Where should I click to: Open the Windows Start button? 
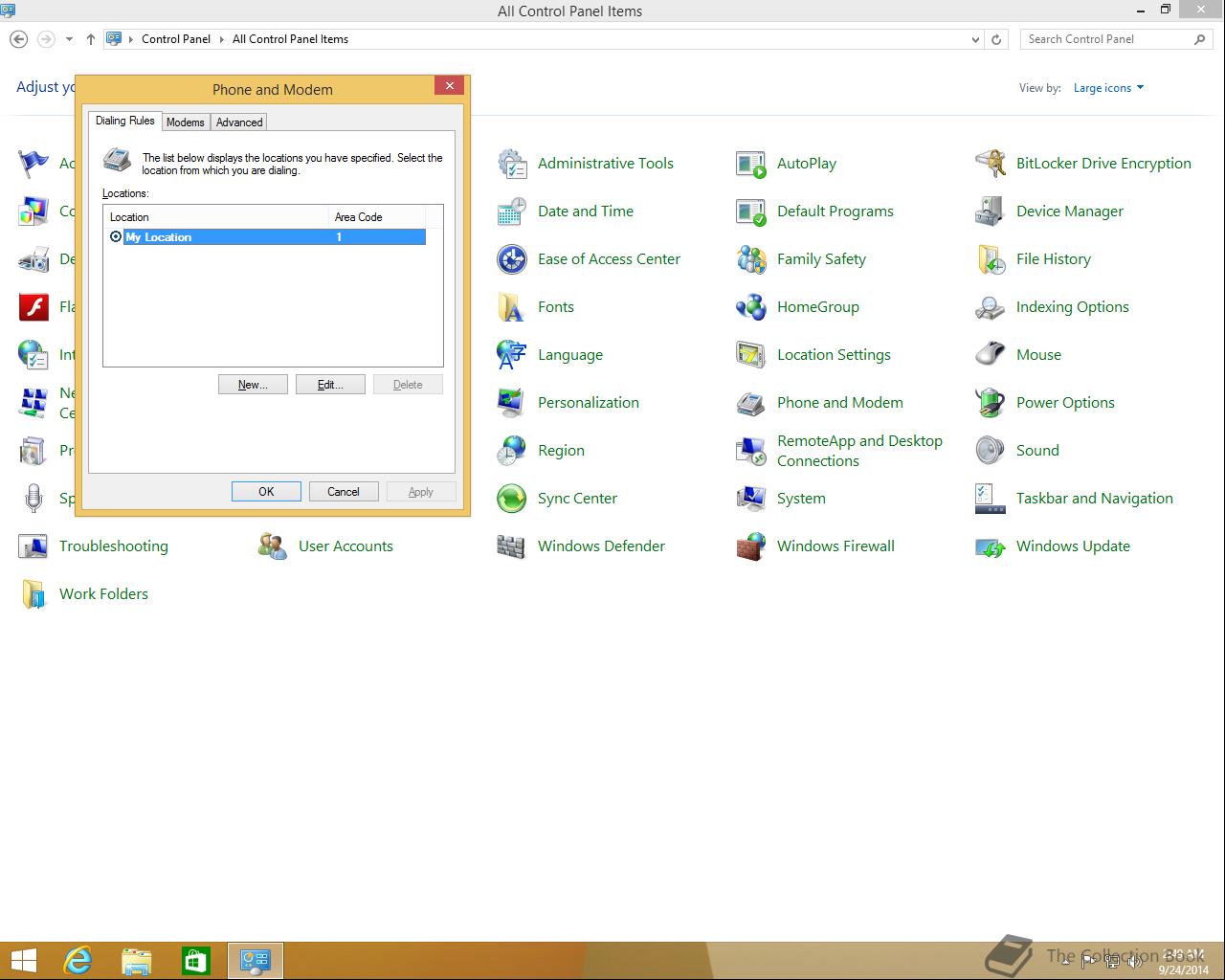23,961
